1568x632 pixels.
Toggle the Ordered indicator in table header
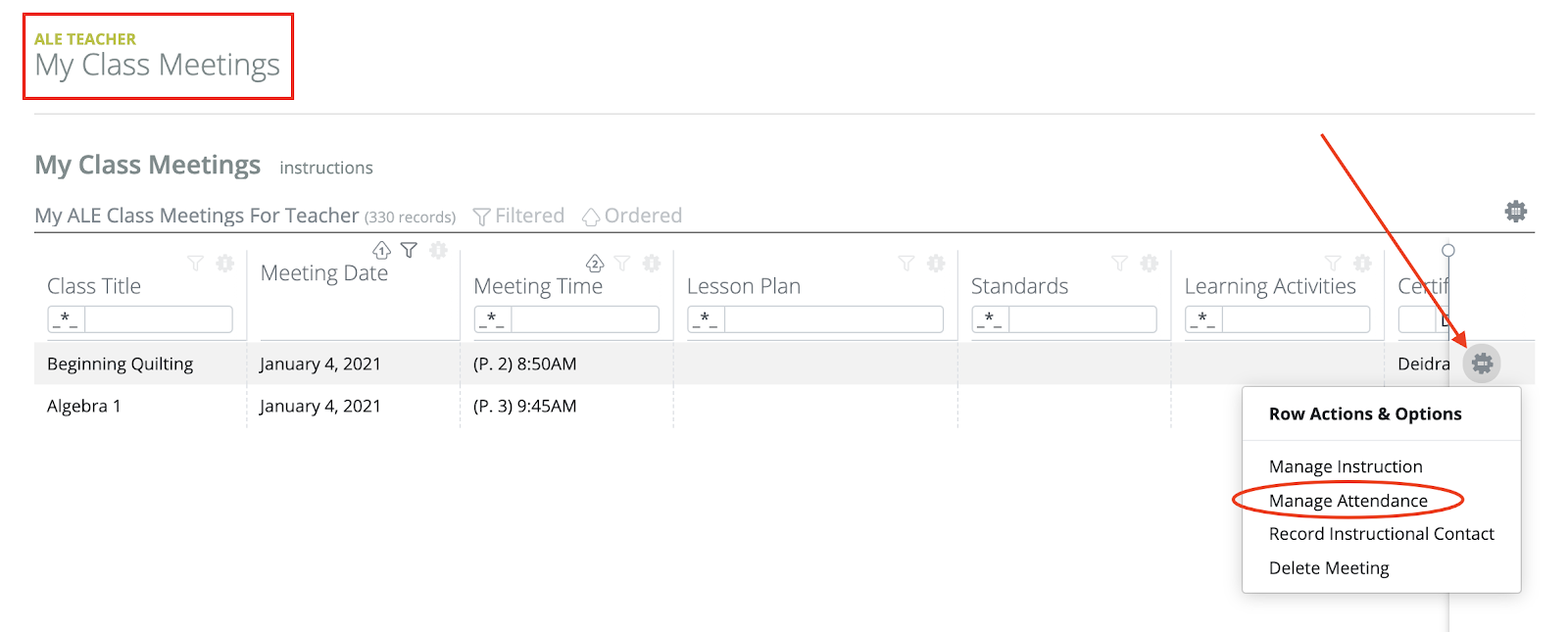[x=632, y=216]
